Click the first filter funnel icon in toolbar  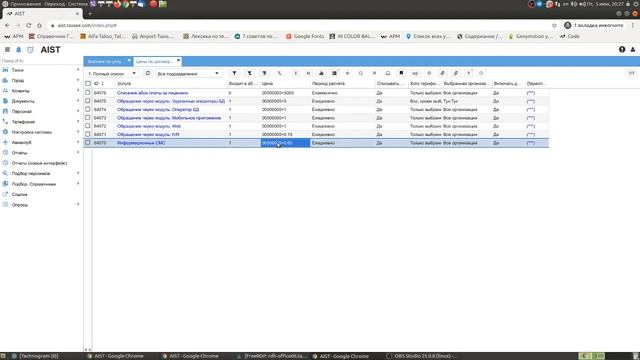[234, 73]
